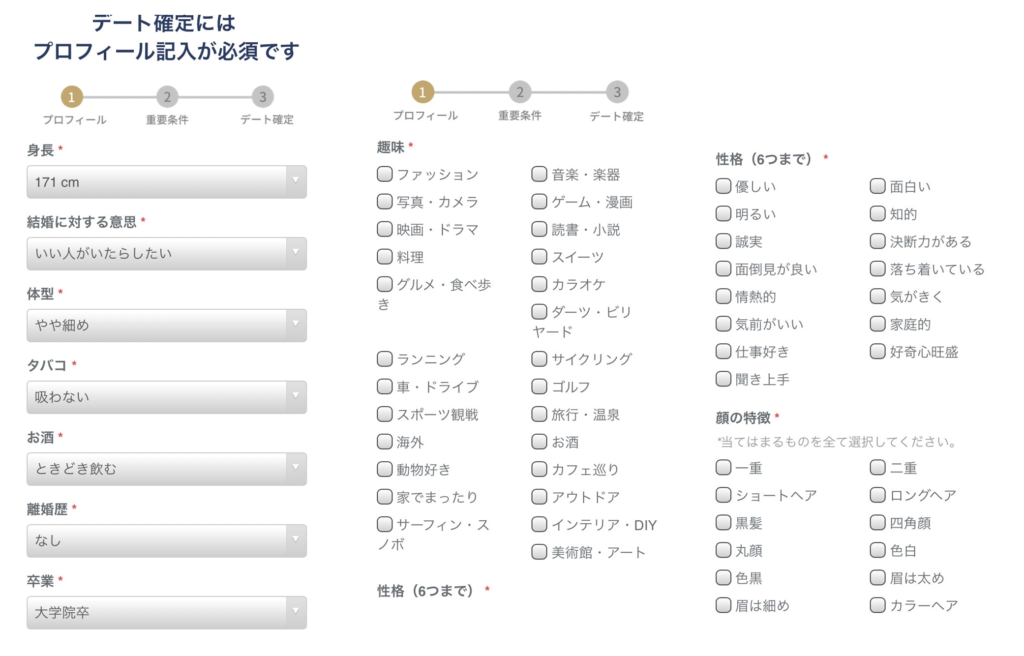The height and width of the screenshot is (656, 1024).
Task: Tick the 音楽・楽器 checkbox
Action: point(539,174)
